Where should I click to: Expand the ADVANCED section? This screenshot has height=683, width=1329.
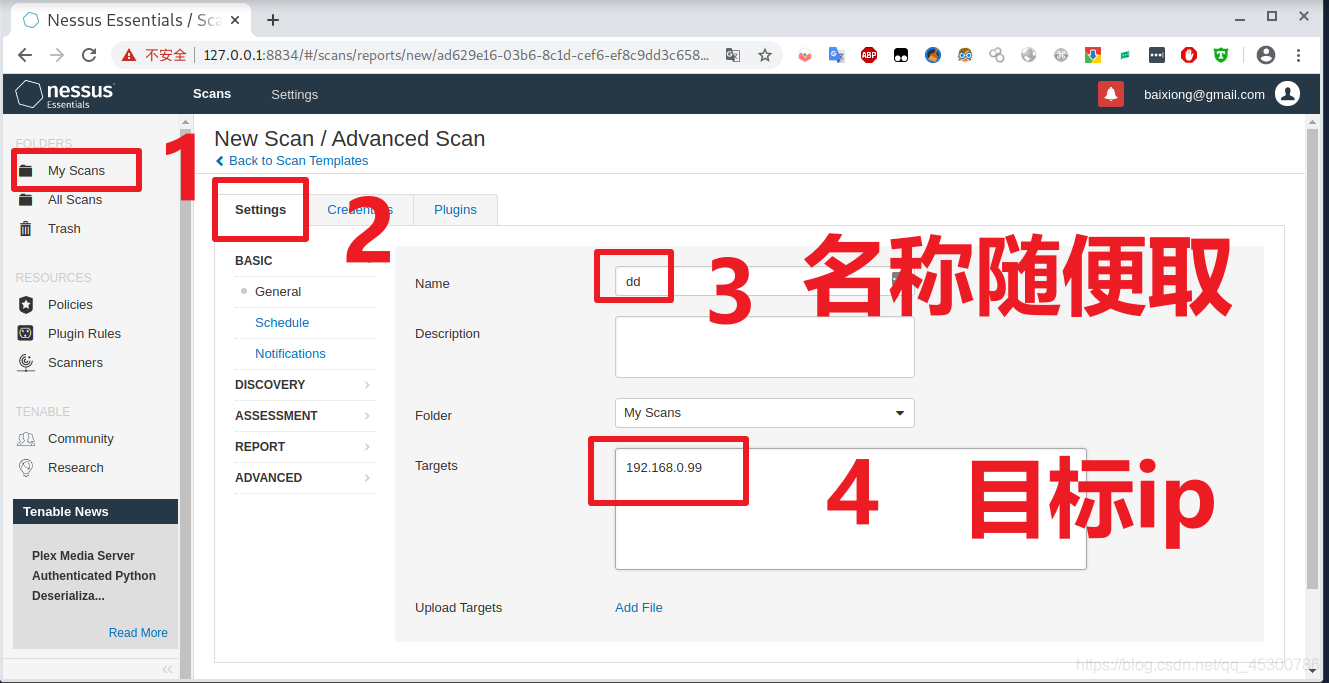(305, 477)
